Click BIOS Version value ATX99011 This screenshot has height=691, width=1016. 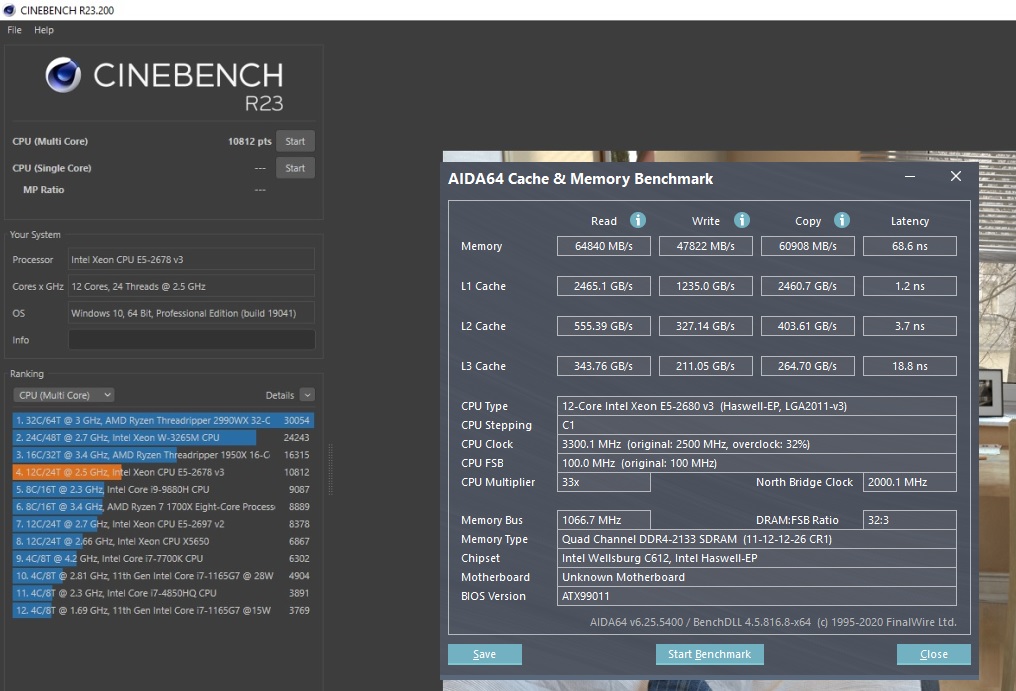pyautogui.click(x=757, y=596)
